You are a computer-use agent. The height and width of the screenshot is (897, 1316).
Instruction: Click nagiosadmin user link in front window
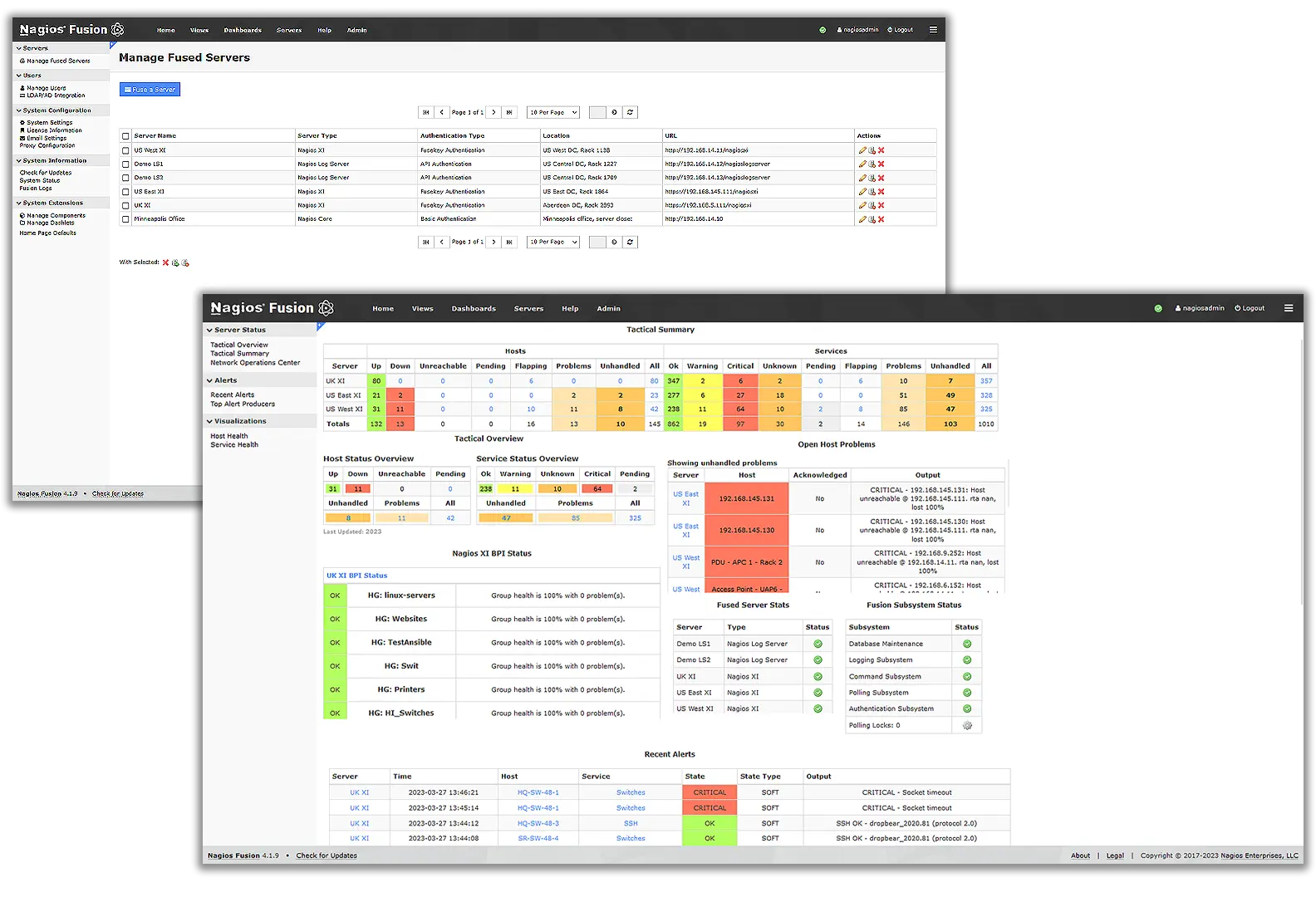click(x=1200, y=308)
